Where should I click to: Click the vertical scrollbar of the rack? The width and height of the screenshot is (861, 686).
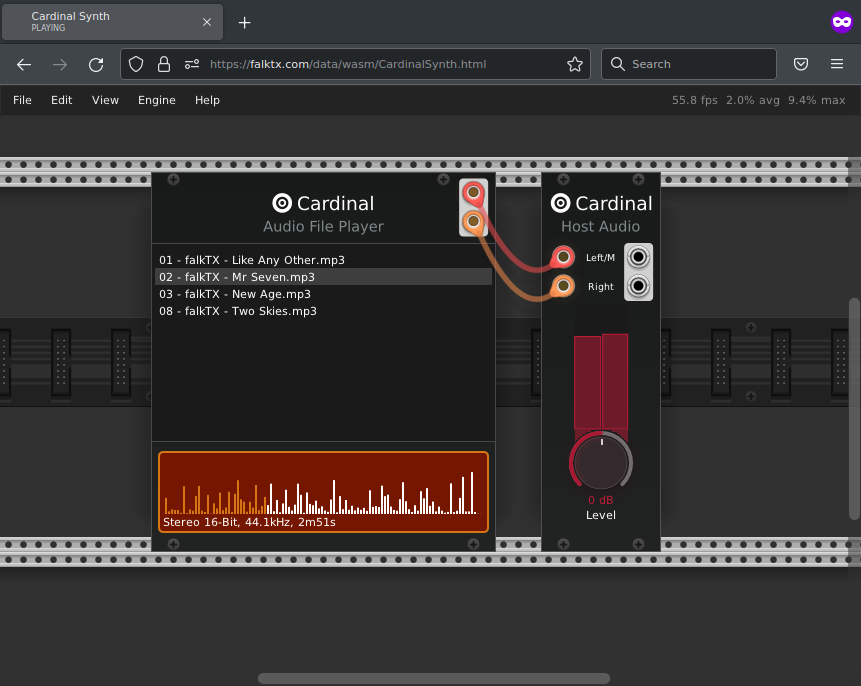tap(854, 409)
